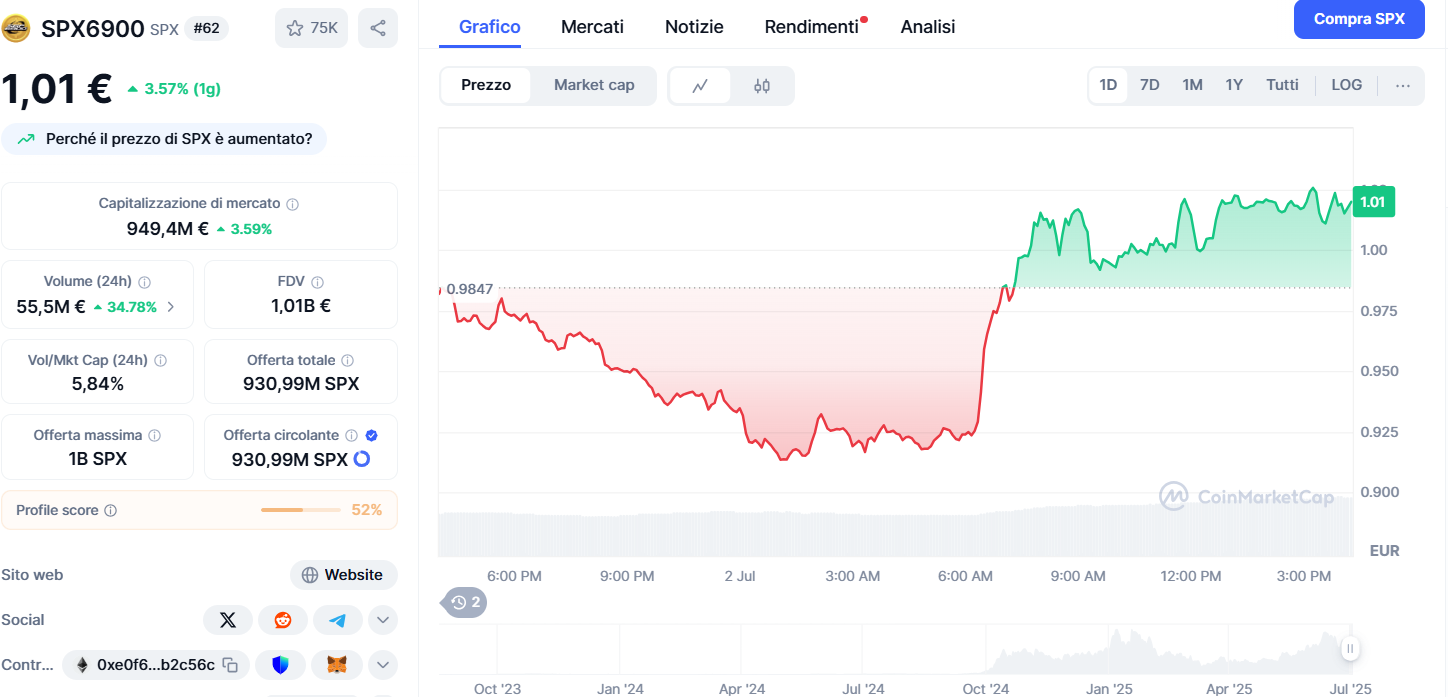This screenshot has width=1448, height=697.
Task: Select the 1M time range
Action: [x=1192, y=85]
